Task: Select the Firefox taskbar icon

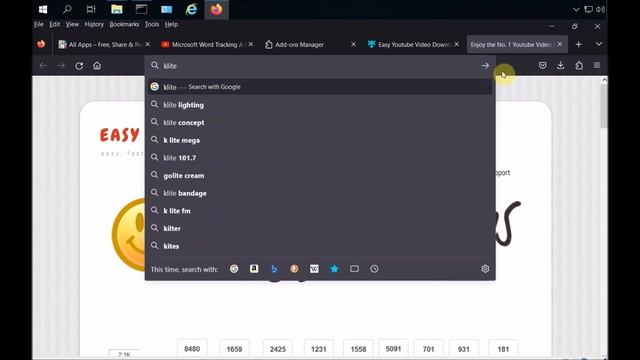Action: pos(216,9)
